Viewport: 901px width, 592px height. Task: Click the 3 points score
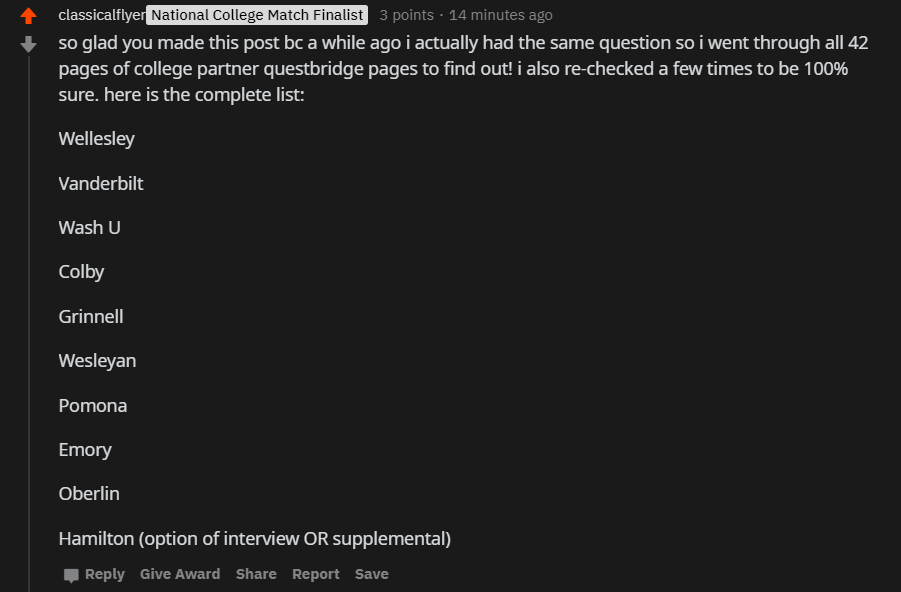[x=405, y=14]
